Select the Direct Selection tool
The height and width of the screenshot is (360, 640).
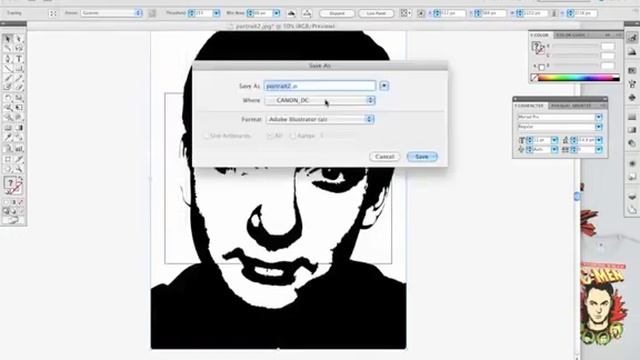pyautogui.click(x=18, y=38)
